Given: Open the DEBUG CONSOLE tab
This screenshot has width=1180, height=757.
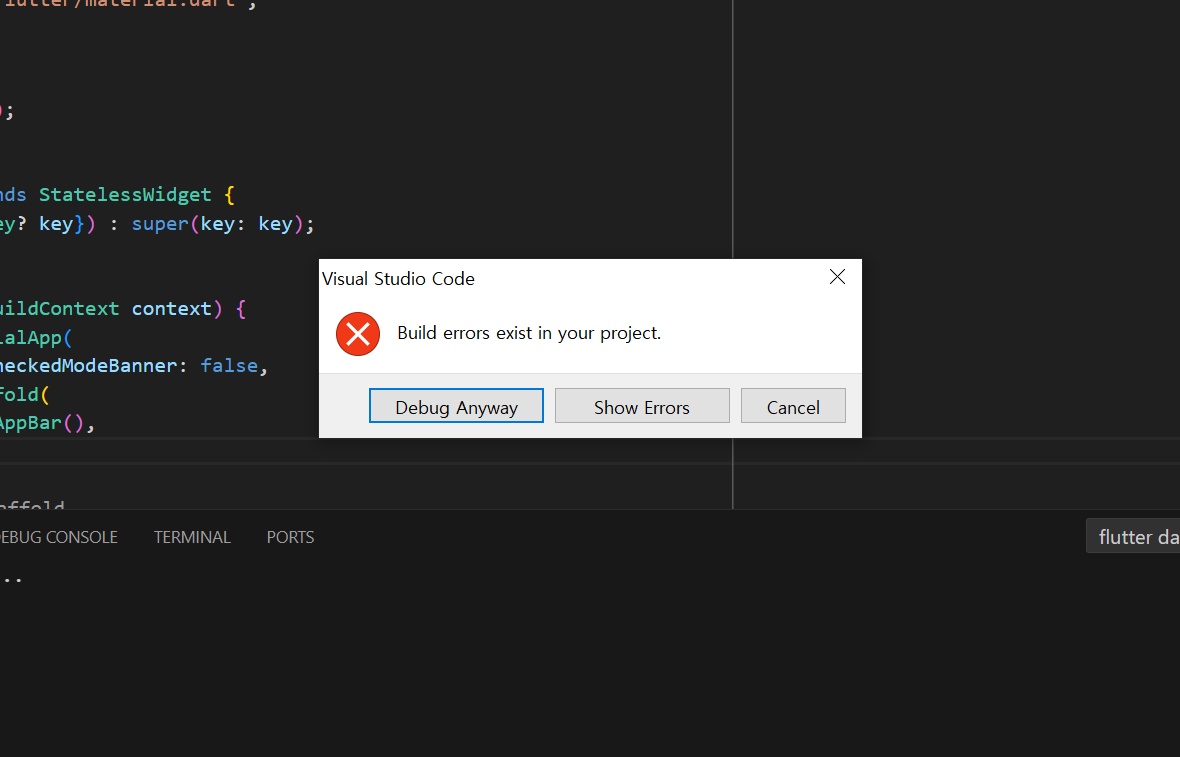Looking at the screenshot, I should pos(59,537).
